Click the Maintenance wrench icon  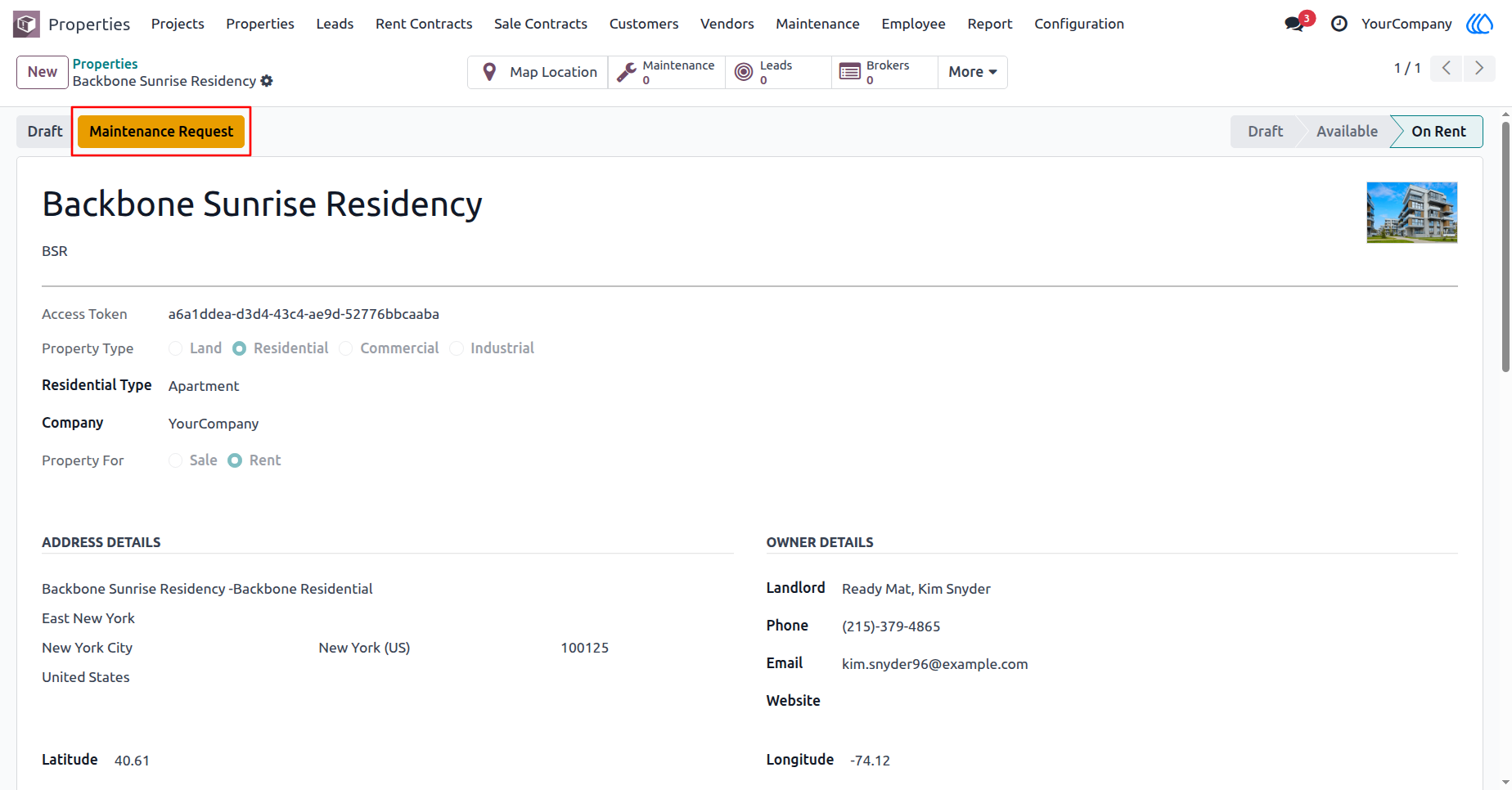tap(627, 72)
